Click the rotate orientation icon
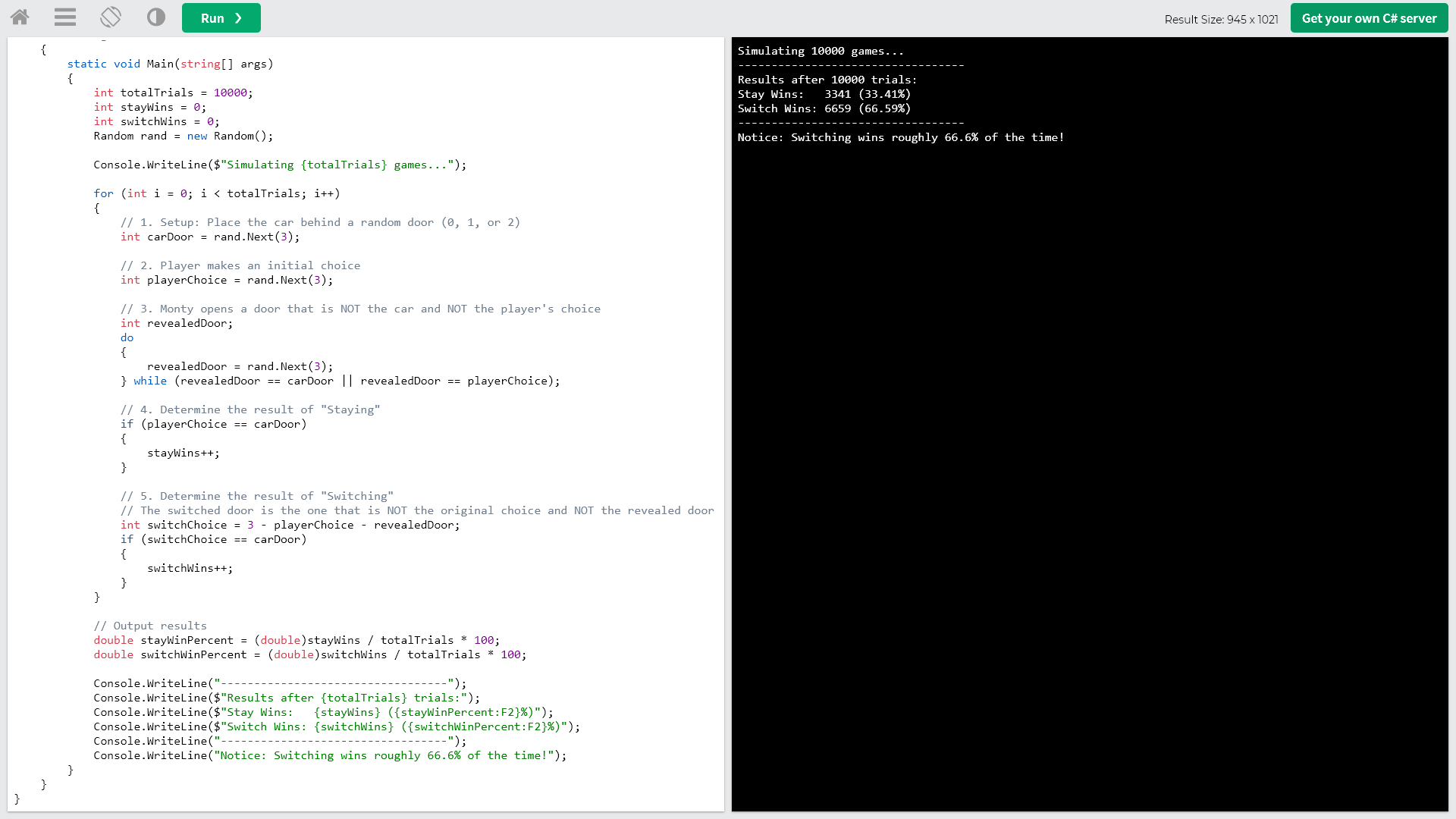1456x819 pixels. tap(111, 17)
